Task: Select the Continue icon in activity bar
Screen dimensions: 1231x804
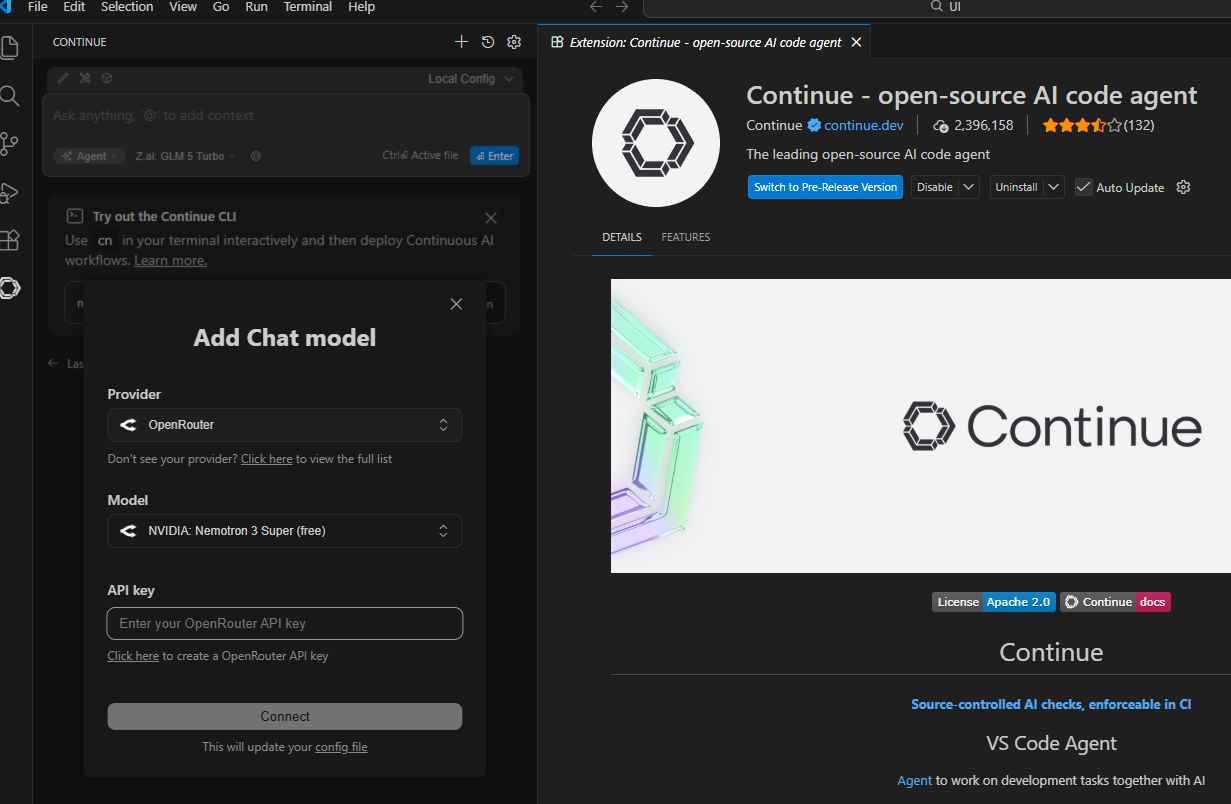Action: (x=10, y=288)
